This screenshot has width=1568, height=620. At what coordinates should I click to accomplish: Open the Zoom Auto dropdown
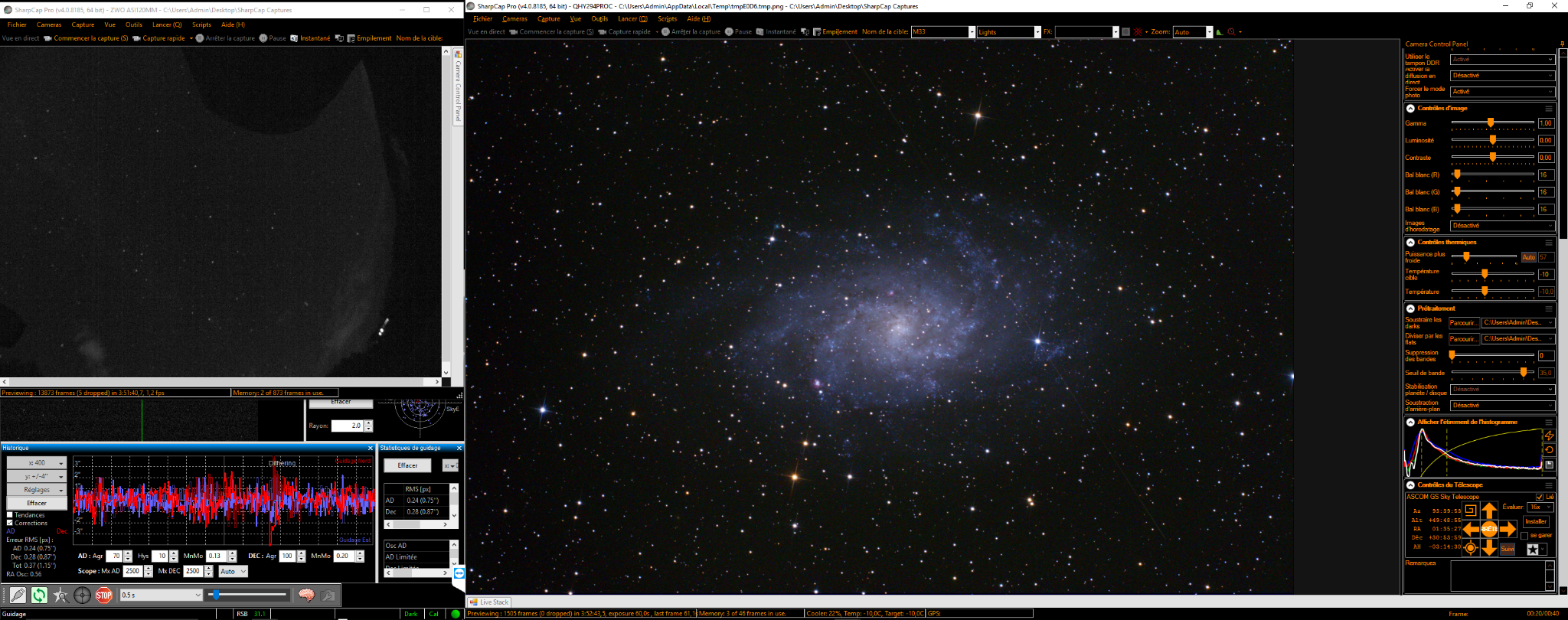pyautogui.click(x=1193, y=32)
